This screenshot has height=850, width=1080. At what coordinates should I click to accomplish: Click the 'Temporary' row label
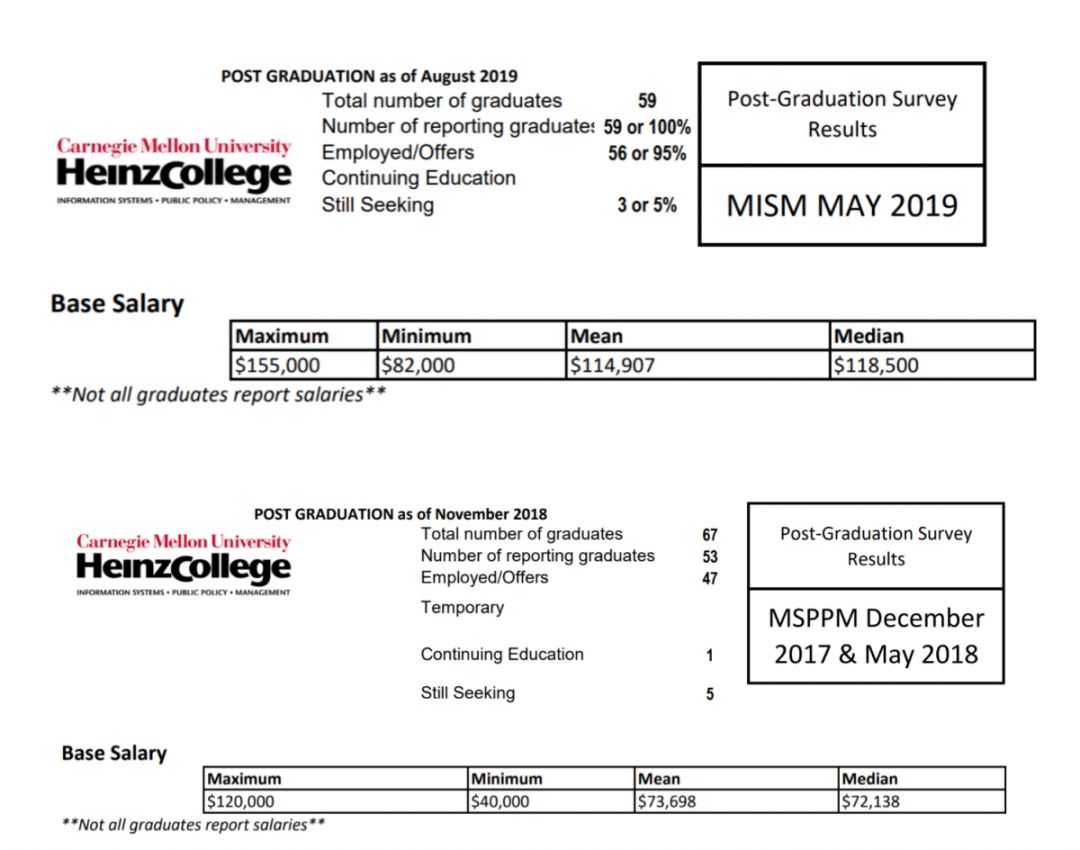(x=462, y=607)
